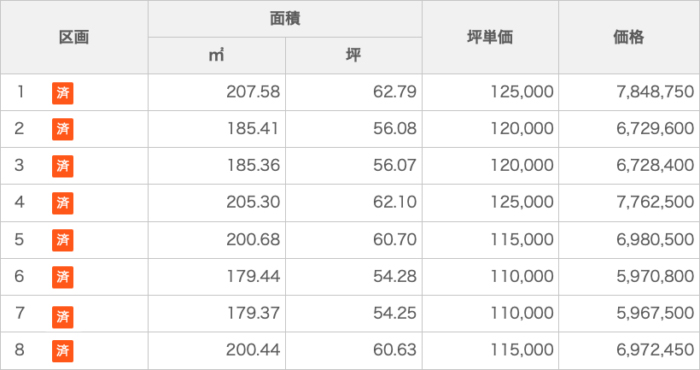Click the 価格 column header

click(629, 37)
